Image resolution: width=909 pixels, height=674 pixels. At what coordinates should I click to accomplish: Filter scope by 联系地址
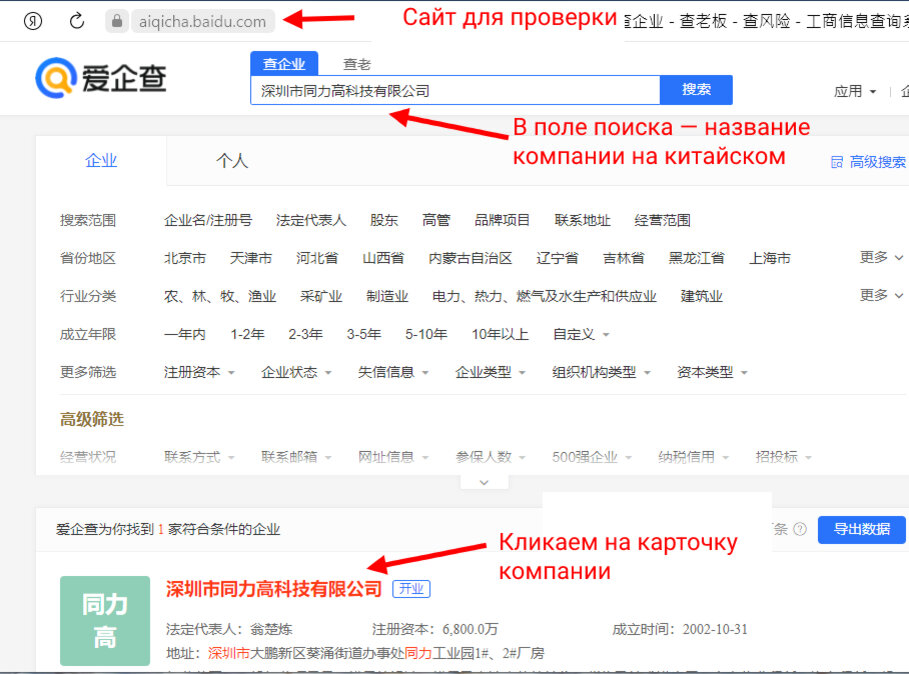(582, 220)
